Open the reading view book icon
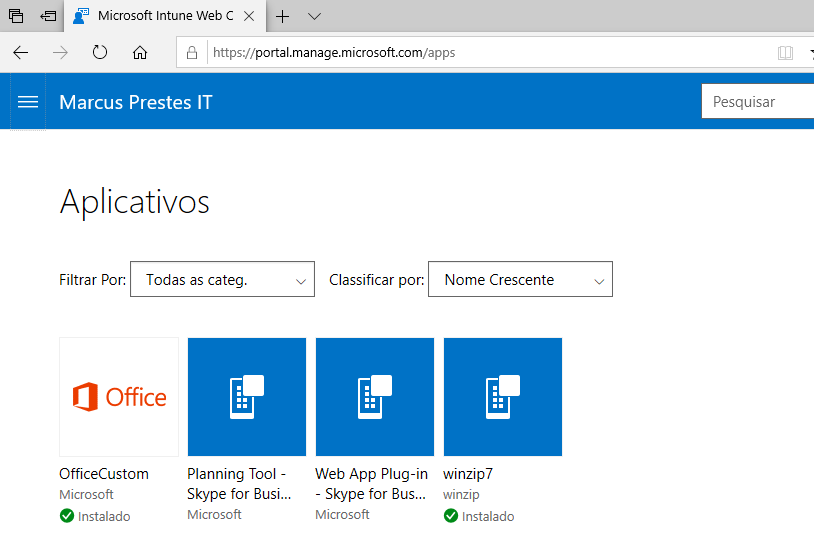 coord(785,52)
